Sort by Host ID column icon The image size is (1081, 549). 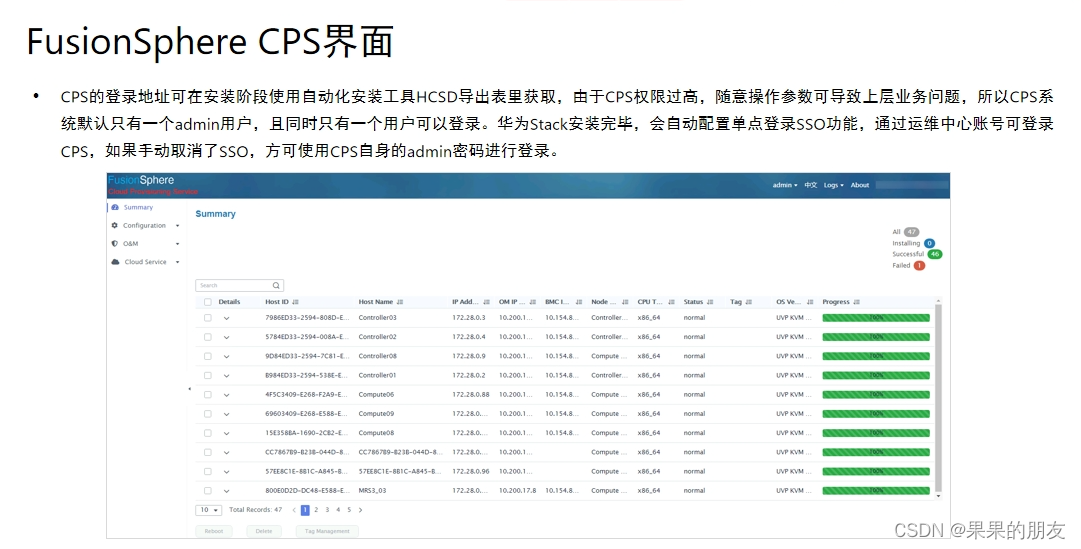coord(296,302)
